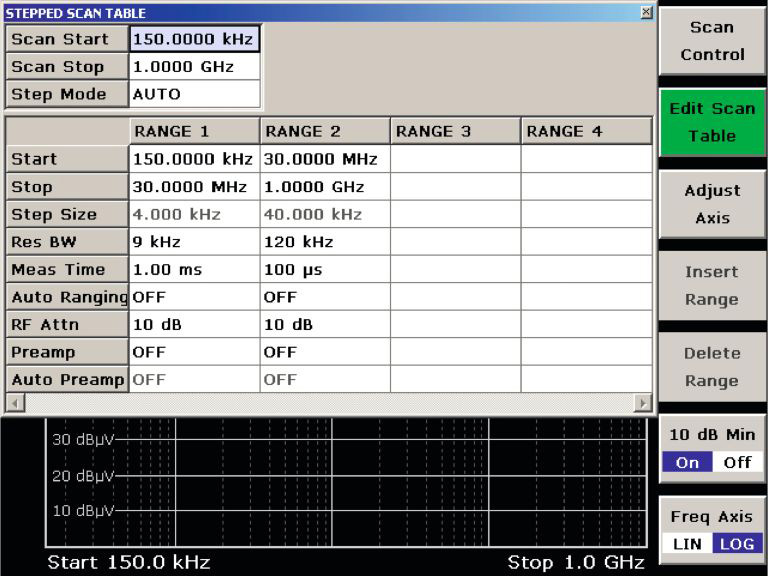
Task: Toggle 10 dB Min to On
Action: (687, 462)
